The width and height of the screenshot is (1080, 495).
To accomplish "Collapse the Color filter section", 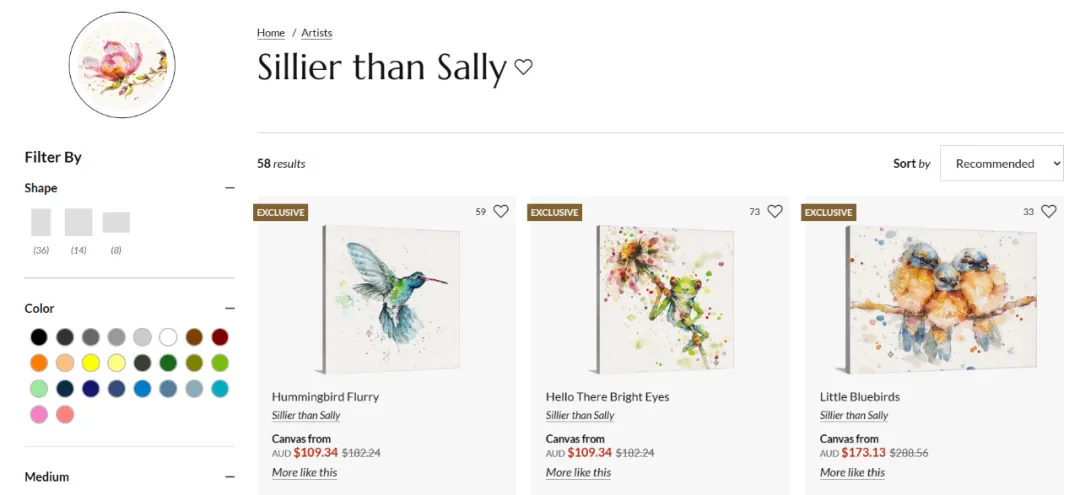I will click(x=230, y=309).
